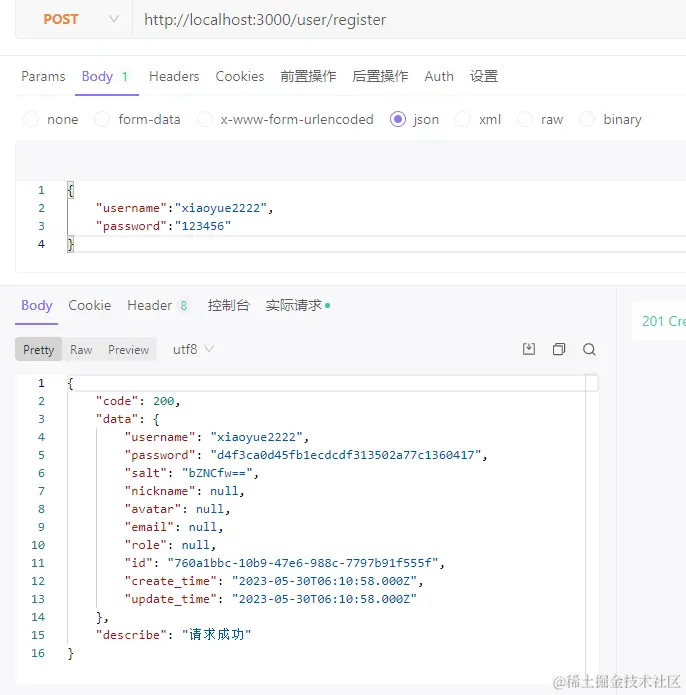Click the id UUID value in response
This screenshot has height=695, width=686.
click(303, 563)
